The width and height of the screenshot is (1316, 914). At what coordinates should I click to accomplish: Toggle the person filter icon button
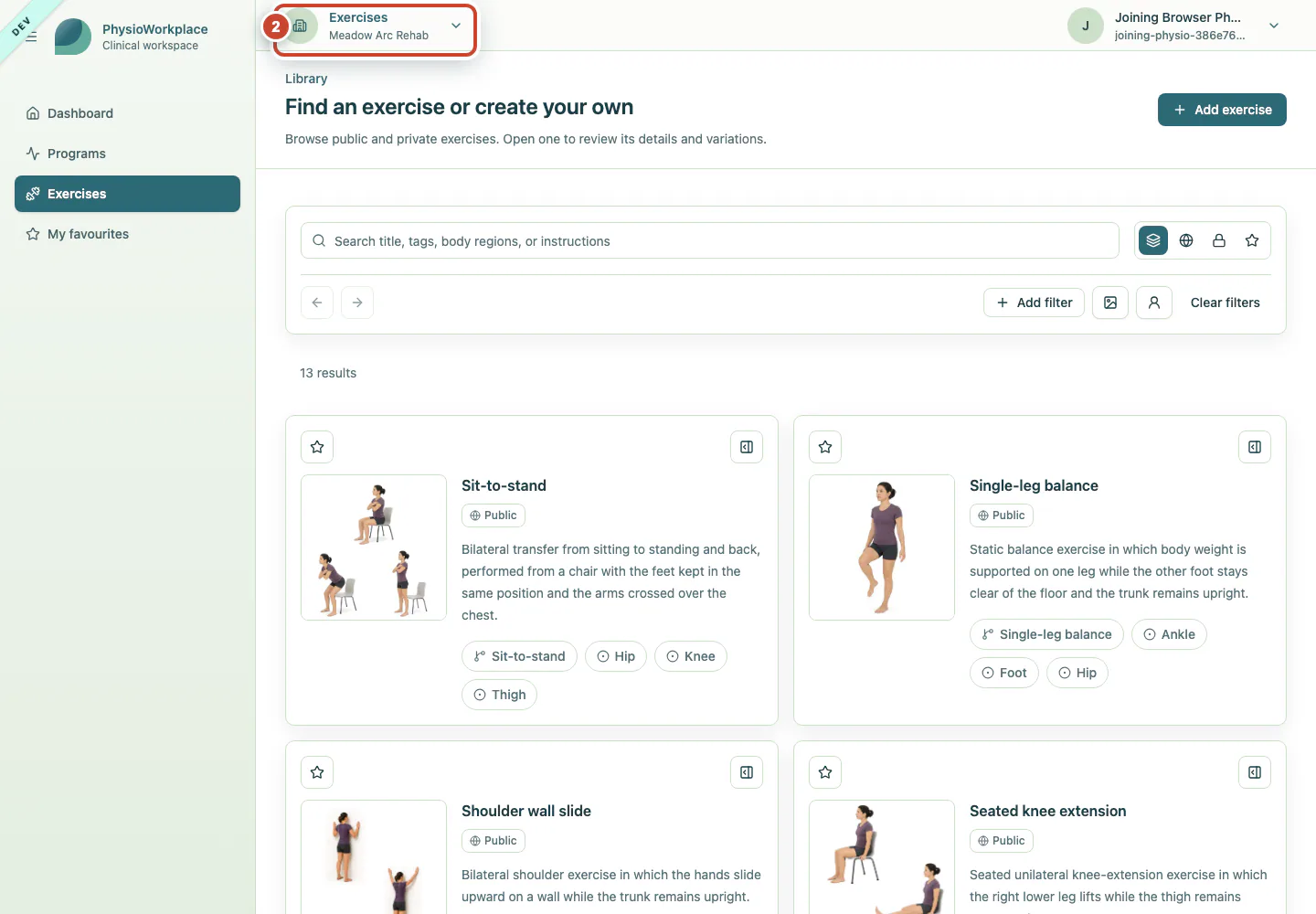tap(1154, 303)
